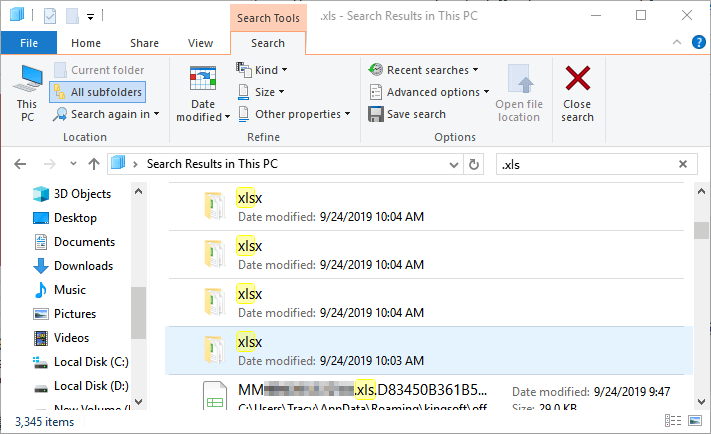Click the .xls search input field
Screen dimensions: 711x434
pyautogui.click(x=585, y=164)
